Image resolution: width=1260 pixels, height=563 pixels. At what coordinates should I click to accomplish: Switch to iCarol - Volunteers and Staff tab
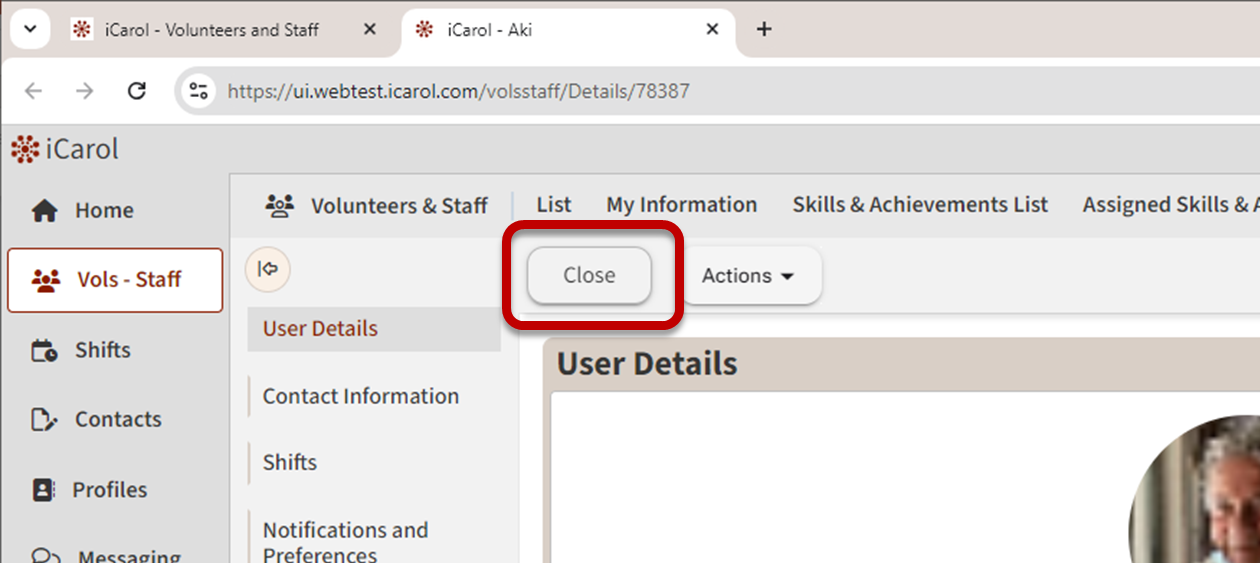tap(211, 30)
